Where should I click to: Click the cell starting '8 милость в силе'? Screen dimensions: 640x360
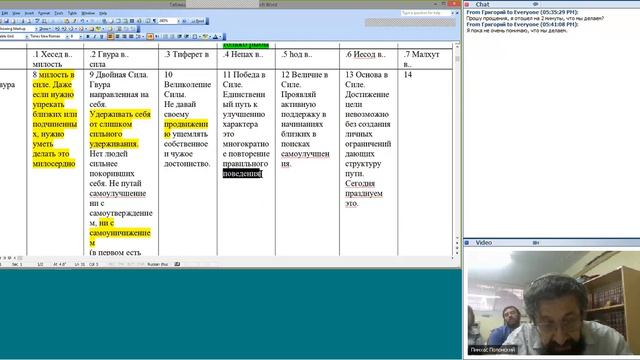tap(55, 162)
